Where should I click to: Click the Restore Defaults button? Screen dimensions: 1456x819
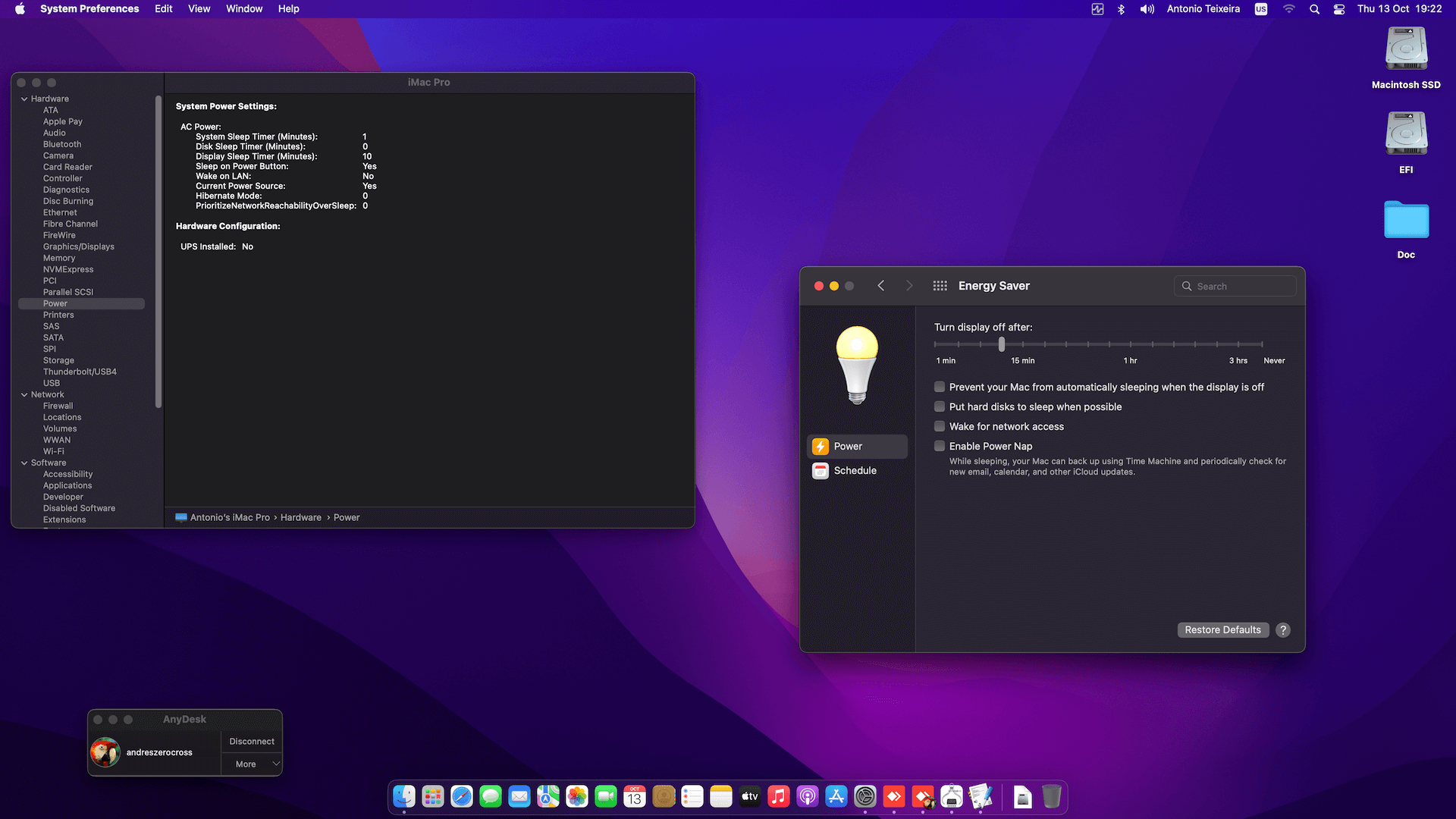tap(1222, 629)
